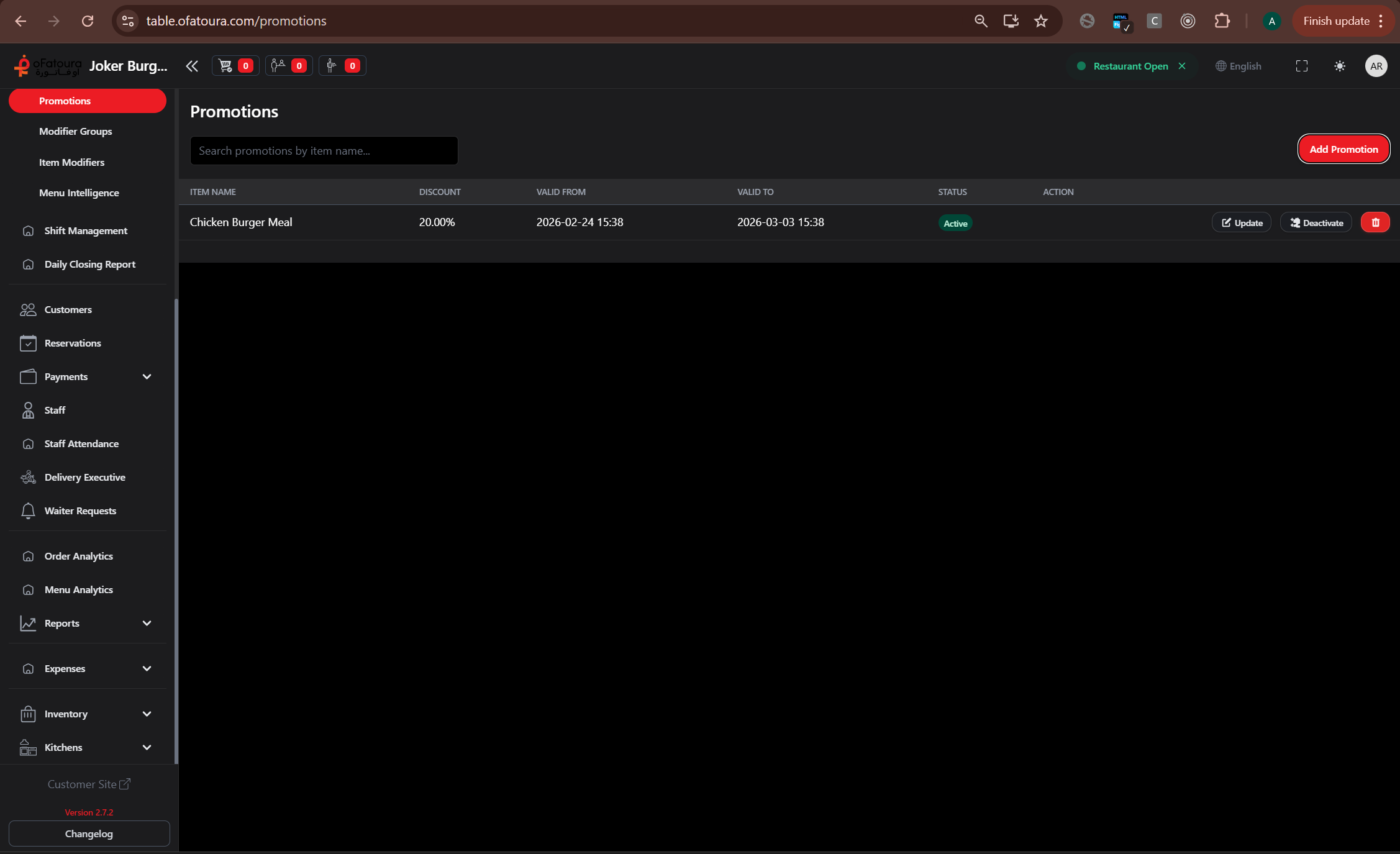Click the Add Promotion button
This screenshot has width=1400, height=854.
(x=1343, y=149)
